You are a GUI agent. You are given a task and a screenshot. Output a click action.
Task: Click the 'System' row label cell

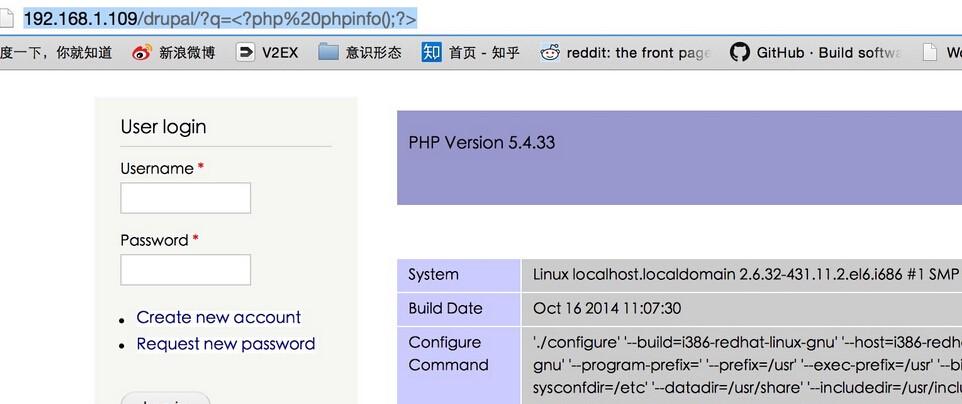(x=458, y=274)
